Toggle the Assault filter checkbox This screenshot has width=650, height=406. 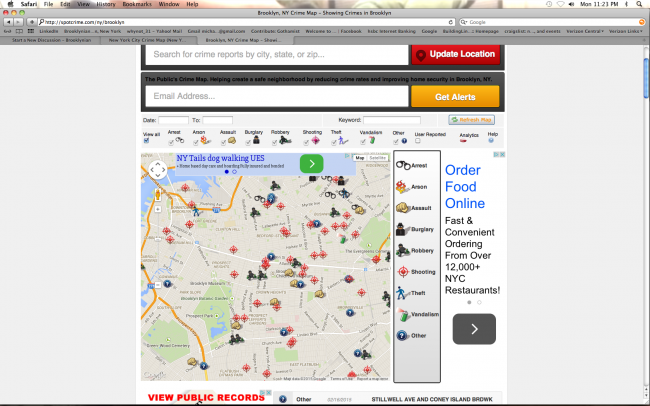click(x=223, y=142)
